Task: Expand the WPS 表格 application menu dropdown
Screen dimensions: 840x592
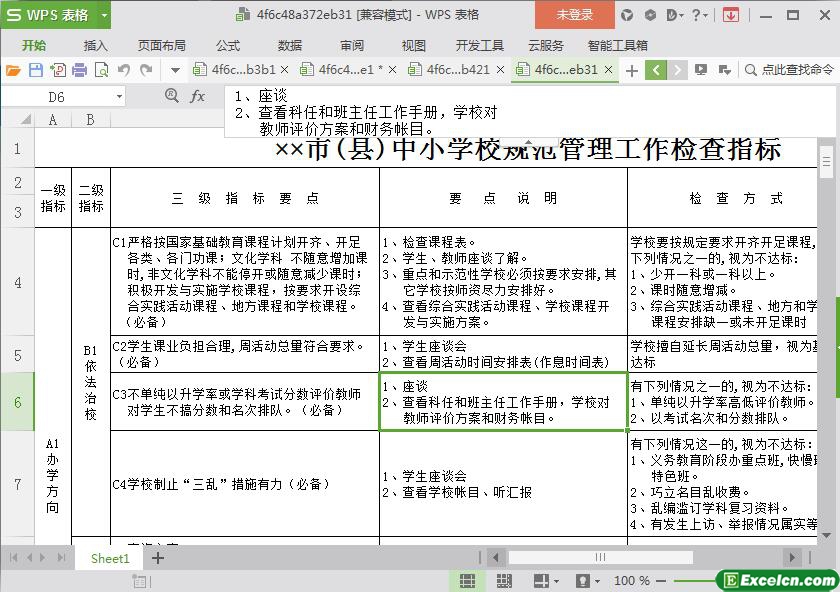Action: coord(105,15)
